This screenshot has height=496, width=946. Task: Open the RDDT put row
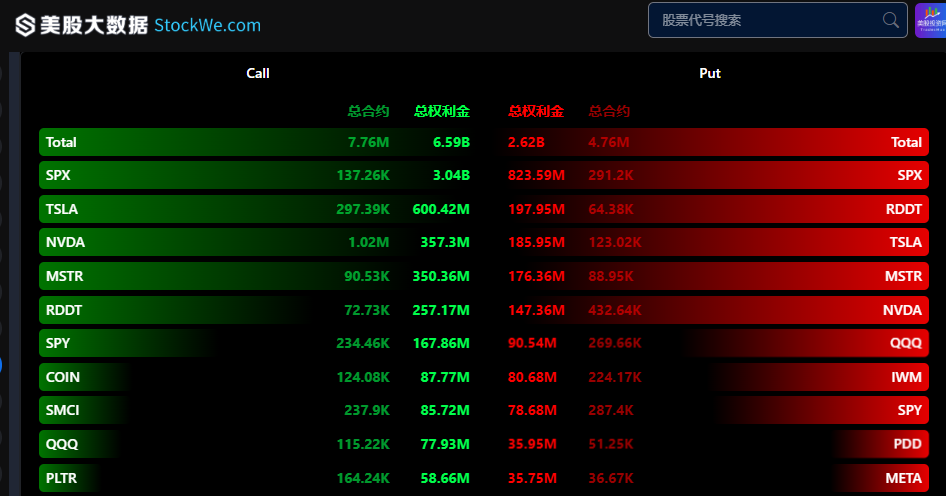pyautogui.click(x=715, y=209)
